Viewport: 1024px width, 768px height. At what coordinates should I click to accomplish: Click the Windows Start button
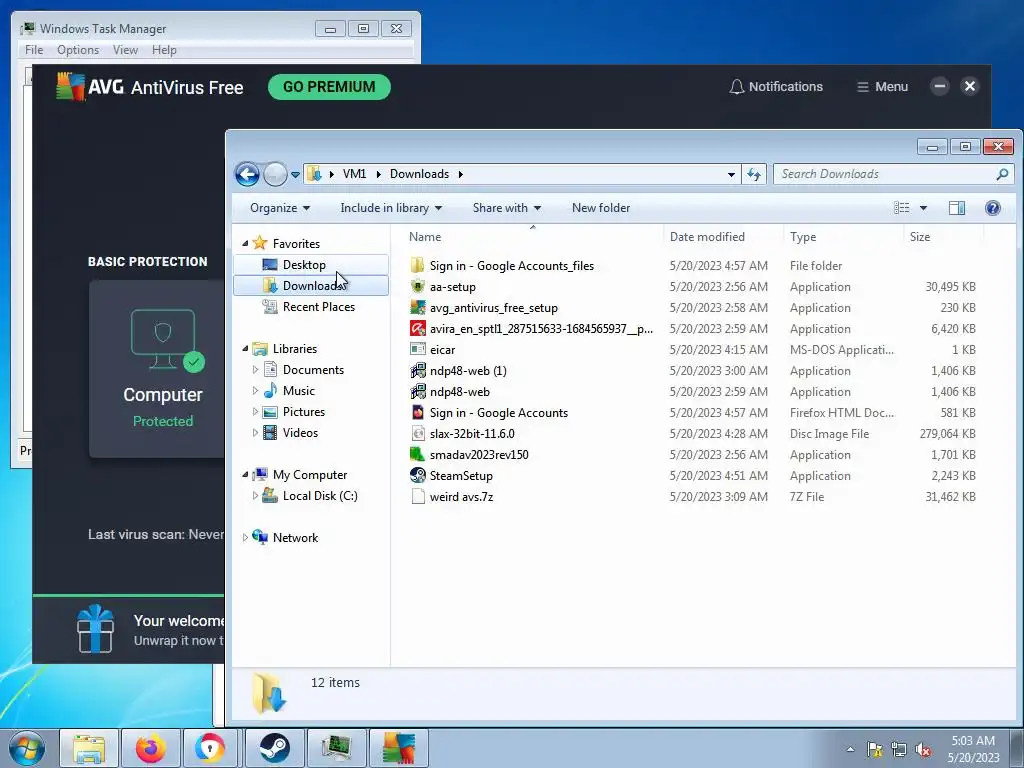click(x=27, y=748)
